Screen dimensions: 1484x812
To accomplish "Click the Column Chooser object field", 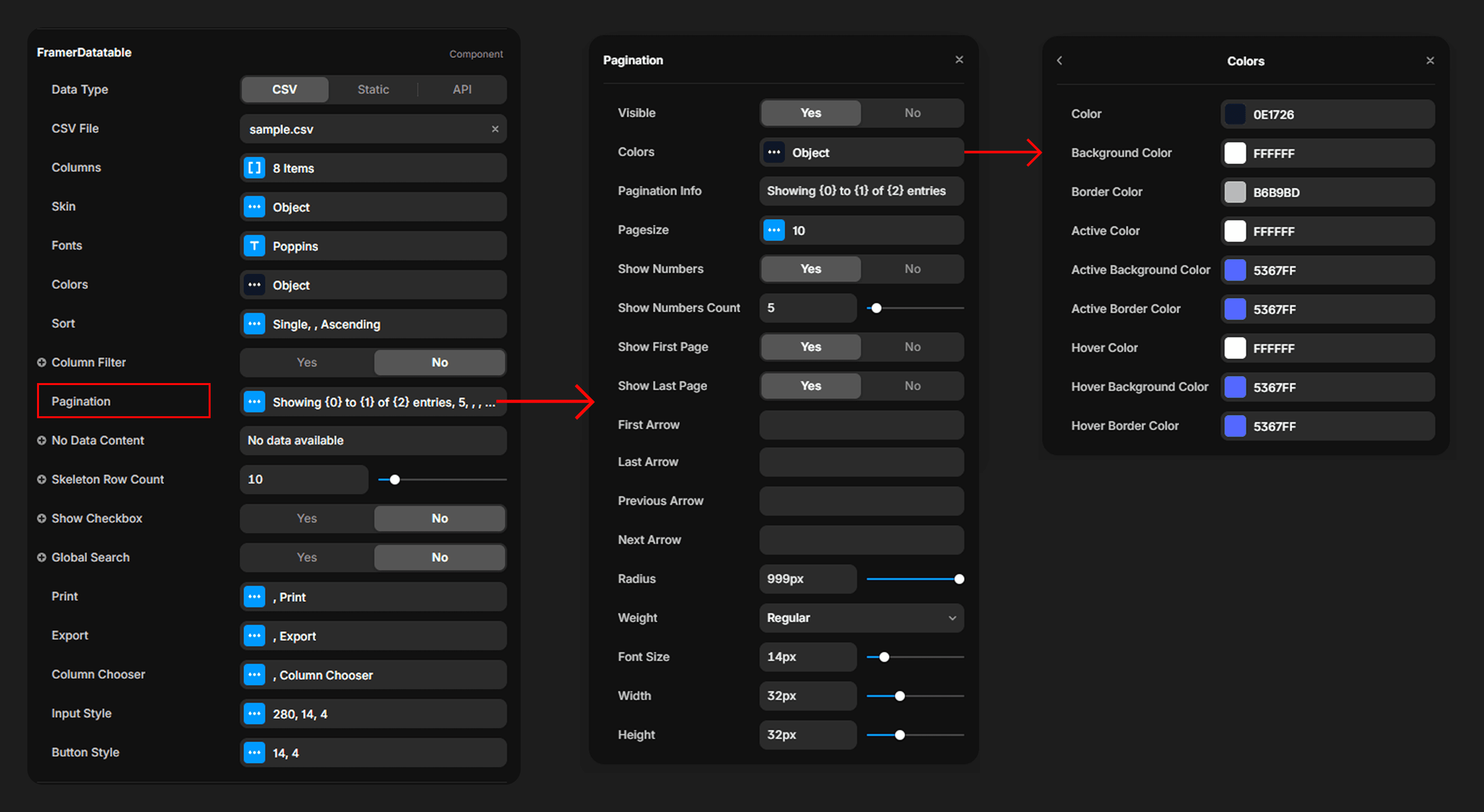I will click(x=373, y=675).
